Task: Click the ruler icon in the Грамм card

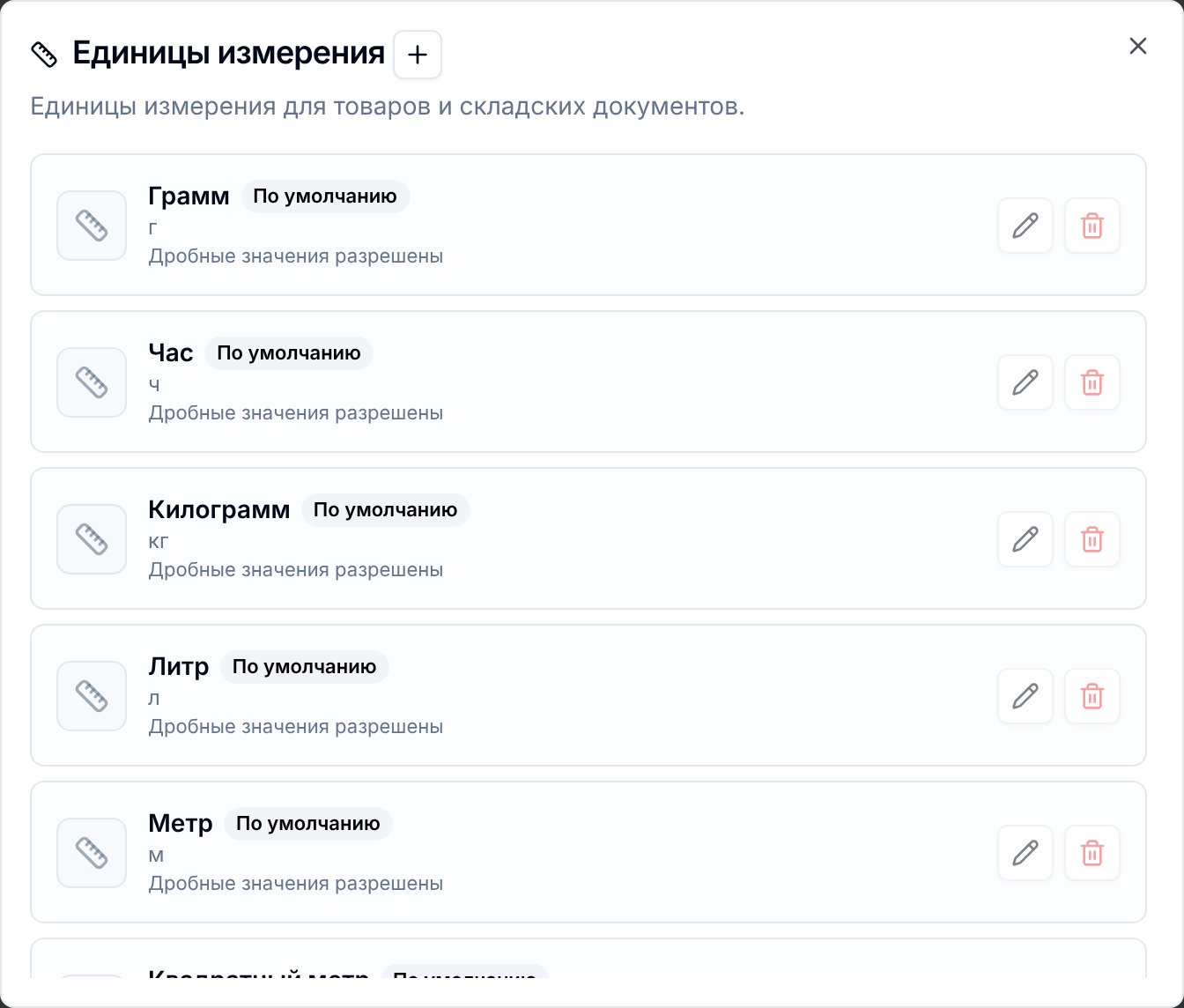Action: pyautogui.click(x=92, y=226)
